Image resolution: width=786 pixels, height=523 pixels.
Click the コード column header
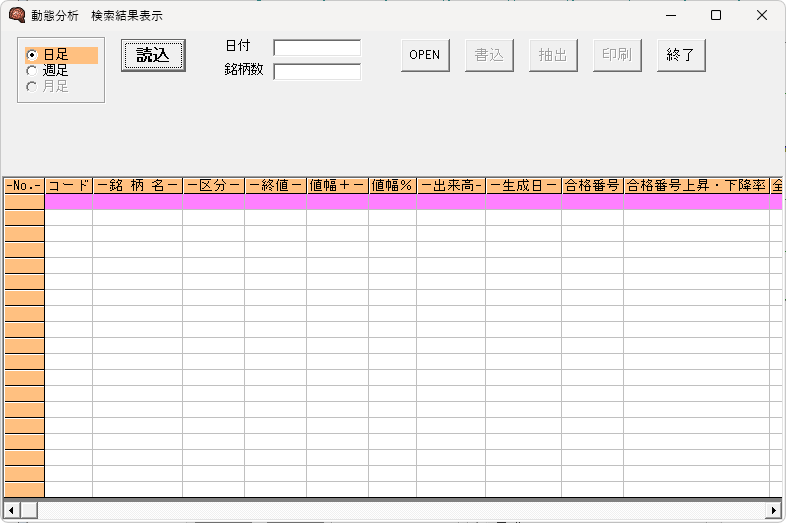(69, 186)
